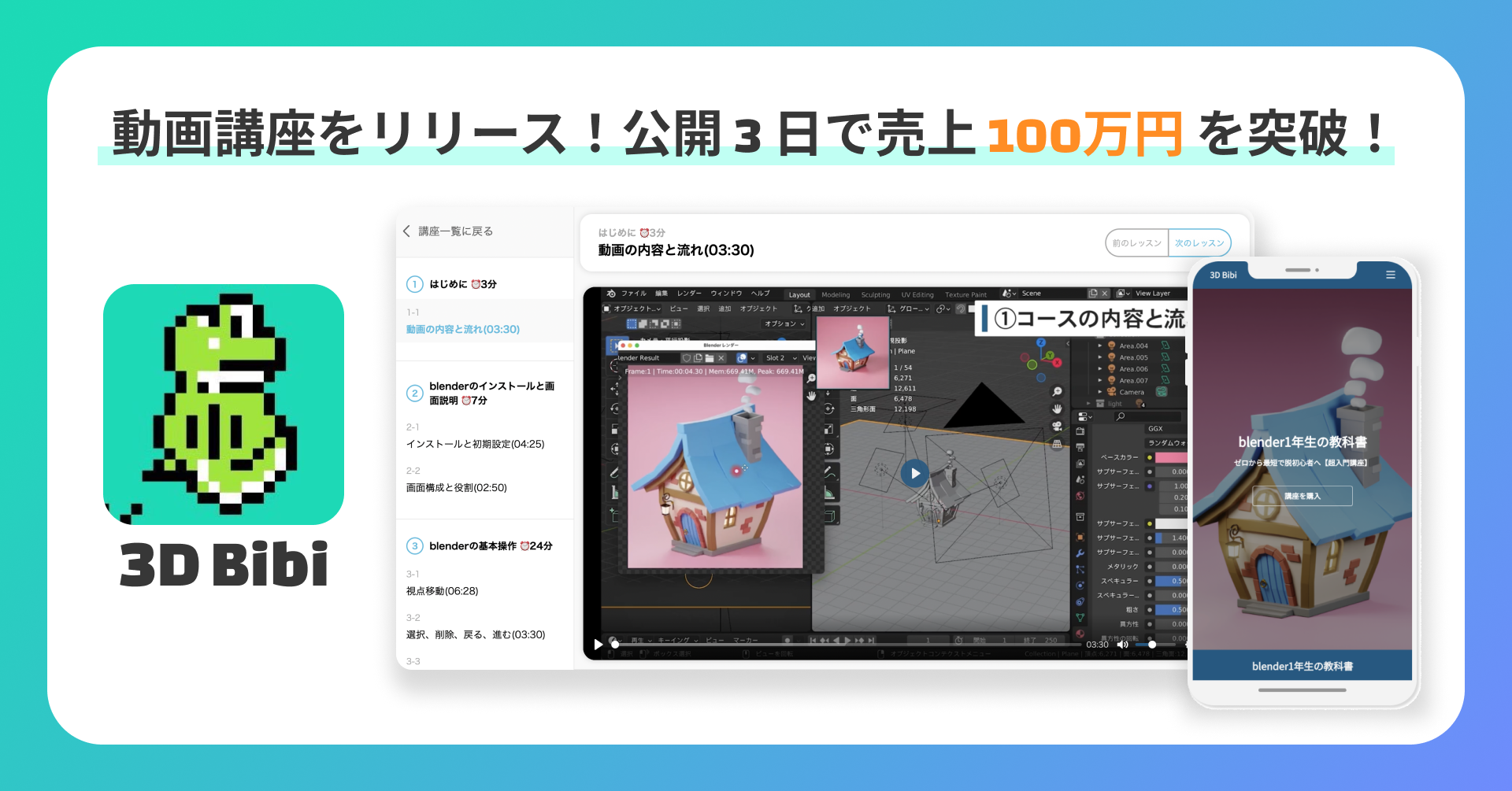Screen dimensions: 1512x791
Task: Click the zoom magnifier icon in viewport
Action: tap(1057, 391)
